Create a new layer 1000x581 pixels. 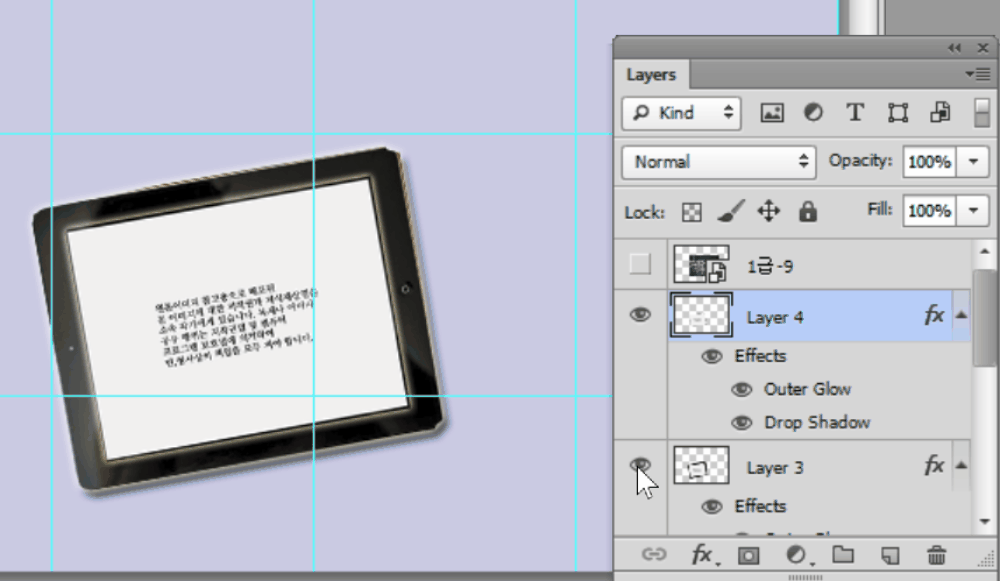pyautogui.click(x=890, y=555)
